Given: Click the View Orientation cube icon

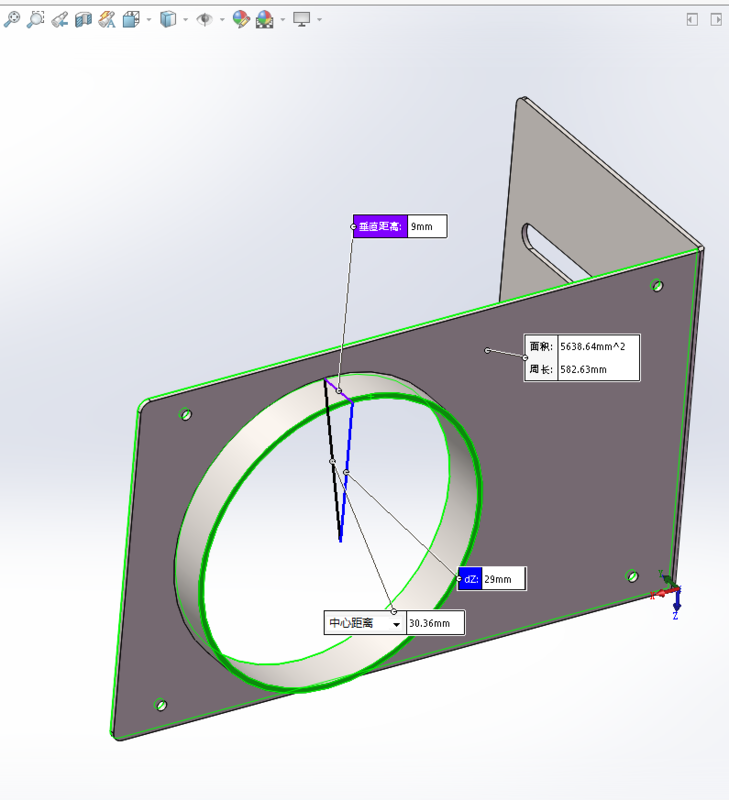Looking at the screenshot, I should coord(131,19).
